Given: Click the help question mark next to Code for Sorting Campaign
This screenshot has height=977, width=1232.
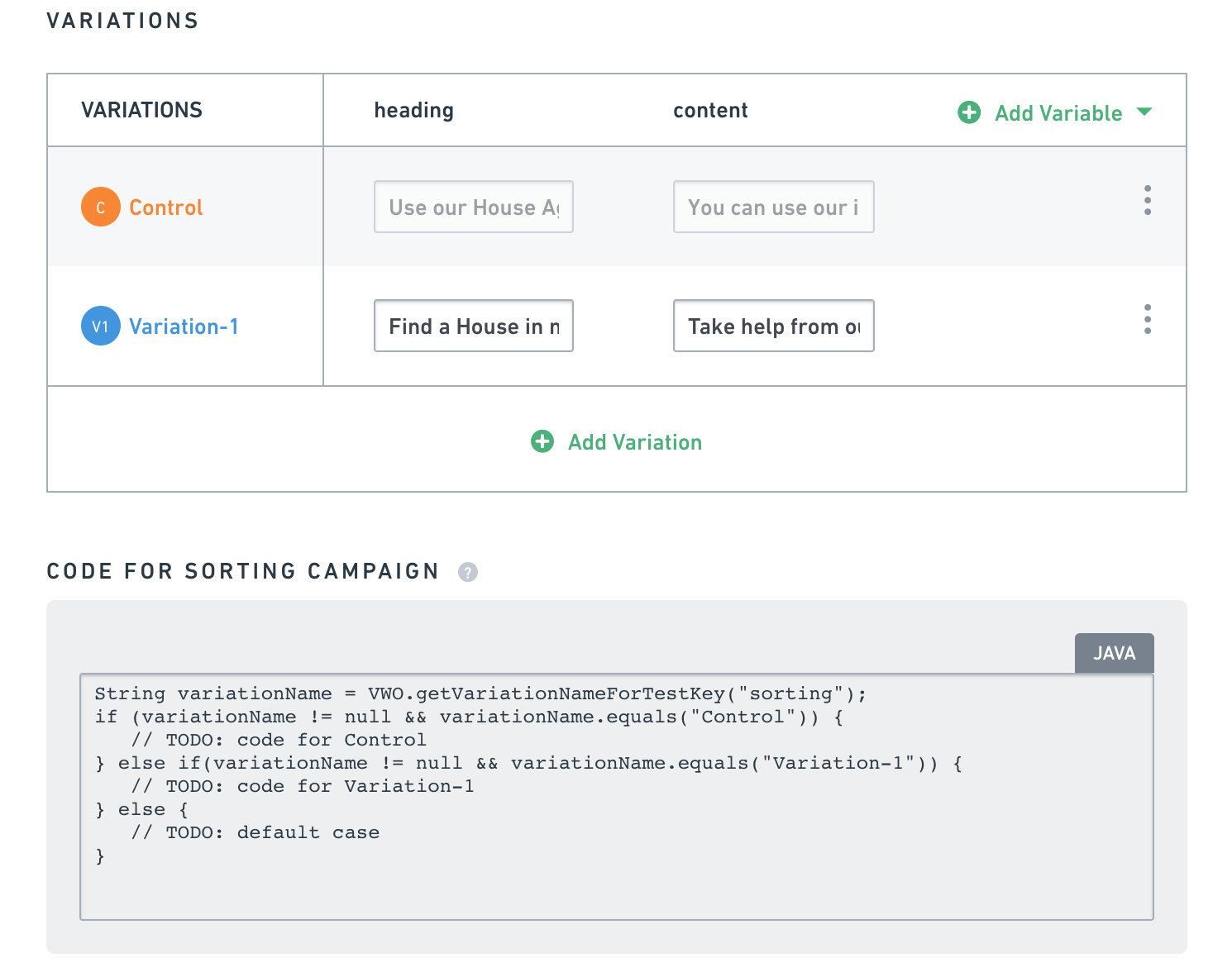Looking at the screenshot, I should tap(468, 572).
